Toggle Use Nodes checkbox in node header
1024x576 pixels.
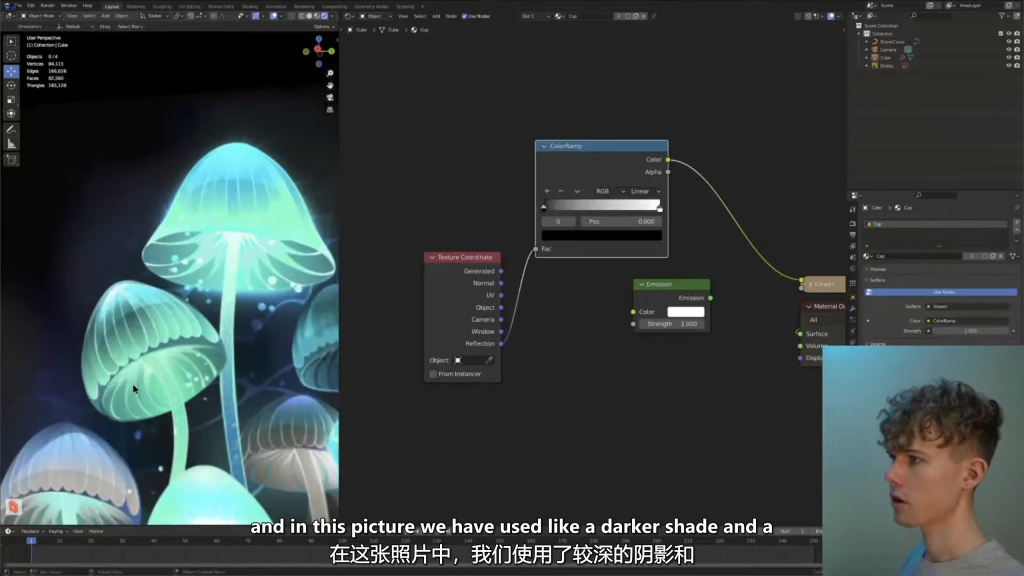tap(464, 16)
